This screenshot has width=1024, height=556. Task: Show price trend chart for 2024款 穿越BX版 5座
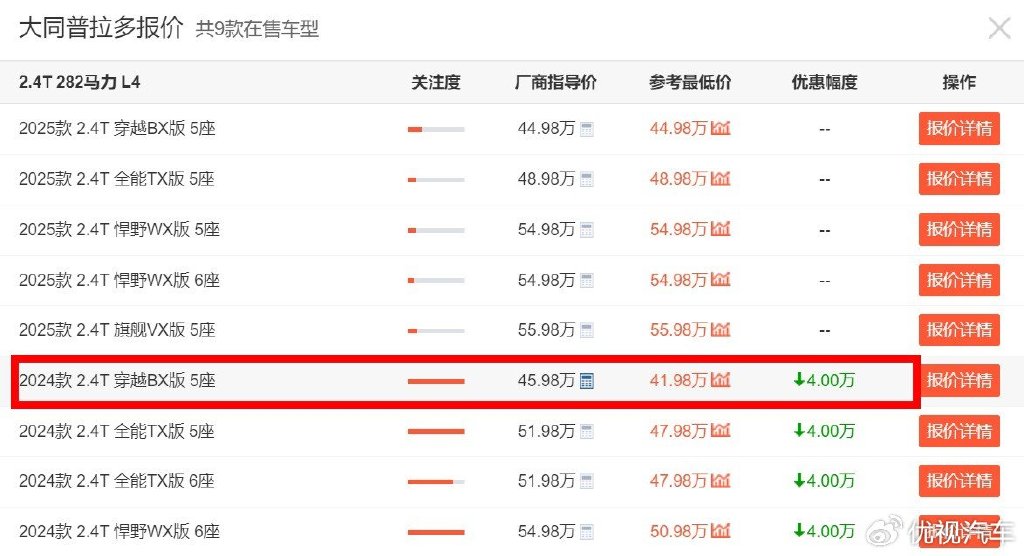click(720, 380)
